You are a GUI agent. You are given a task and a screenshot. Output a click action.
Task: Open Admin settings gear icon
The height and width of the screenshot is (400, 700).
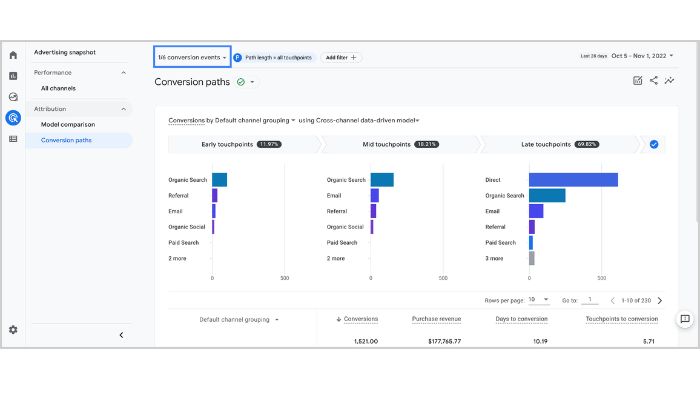click(13, 330)
